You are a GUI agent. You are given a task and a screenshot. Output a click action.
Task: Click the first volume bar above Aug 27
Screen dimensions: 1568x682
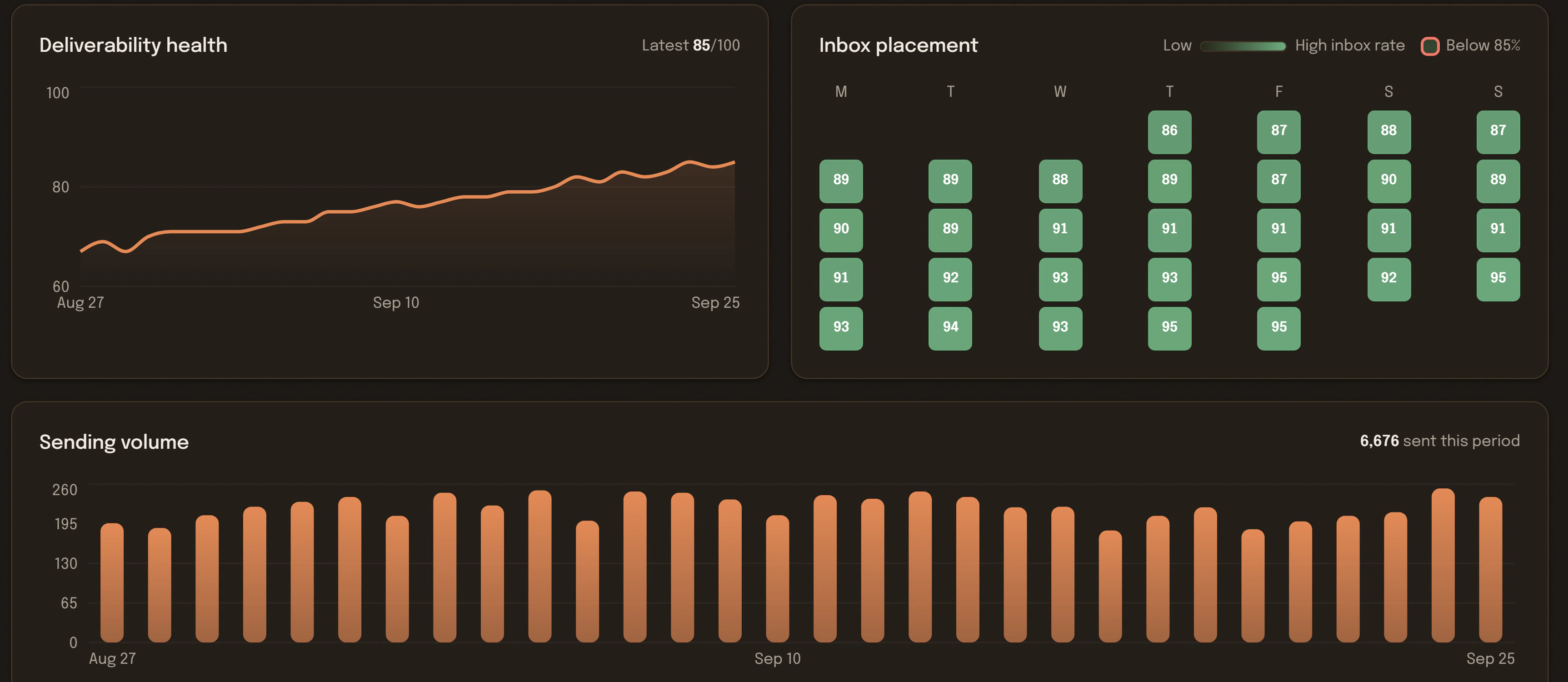point(112,583)
